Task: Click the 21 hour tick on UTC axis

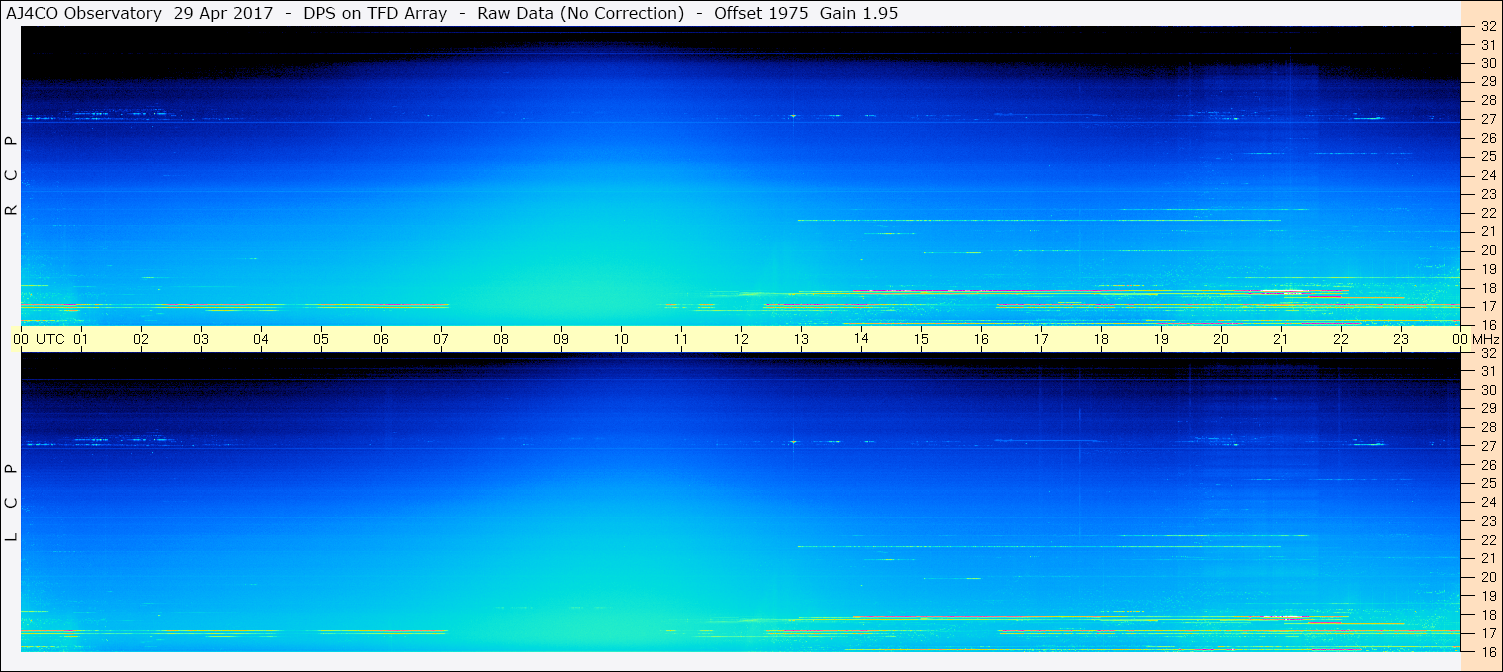Action: click(x=1281, y=339)
